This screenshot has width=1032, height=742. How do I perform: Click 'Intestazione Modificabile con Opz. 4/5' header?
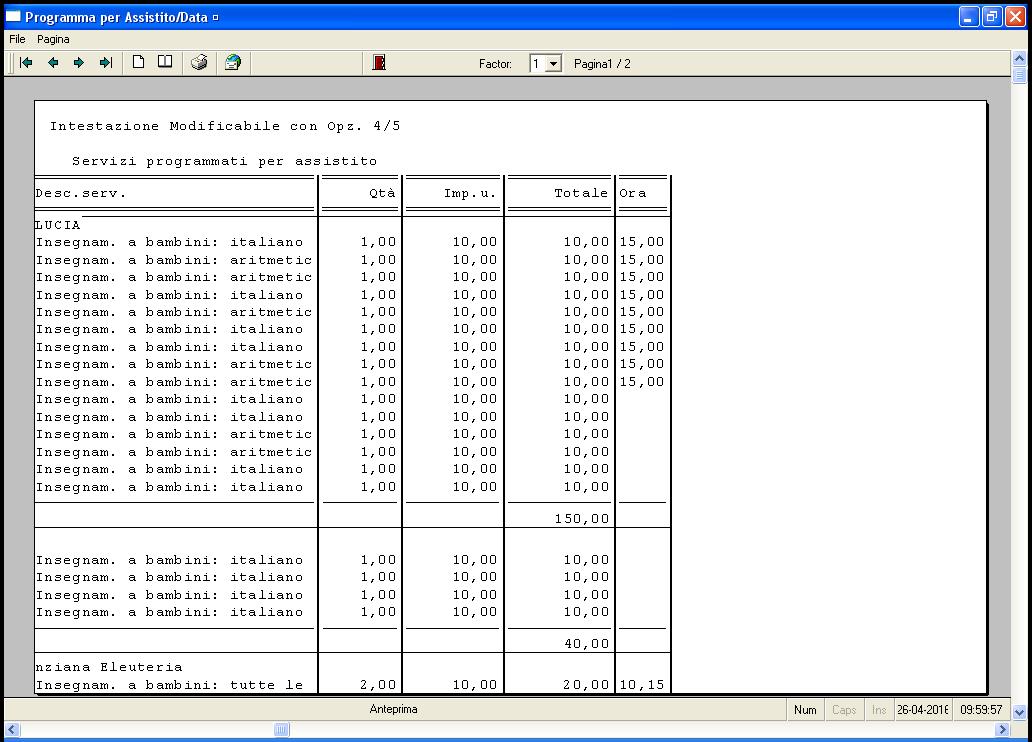225,126
